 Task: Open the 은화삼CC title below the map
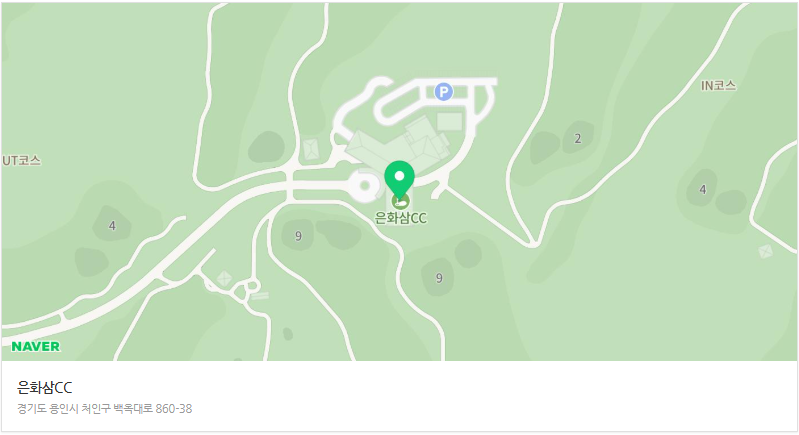45,388
